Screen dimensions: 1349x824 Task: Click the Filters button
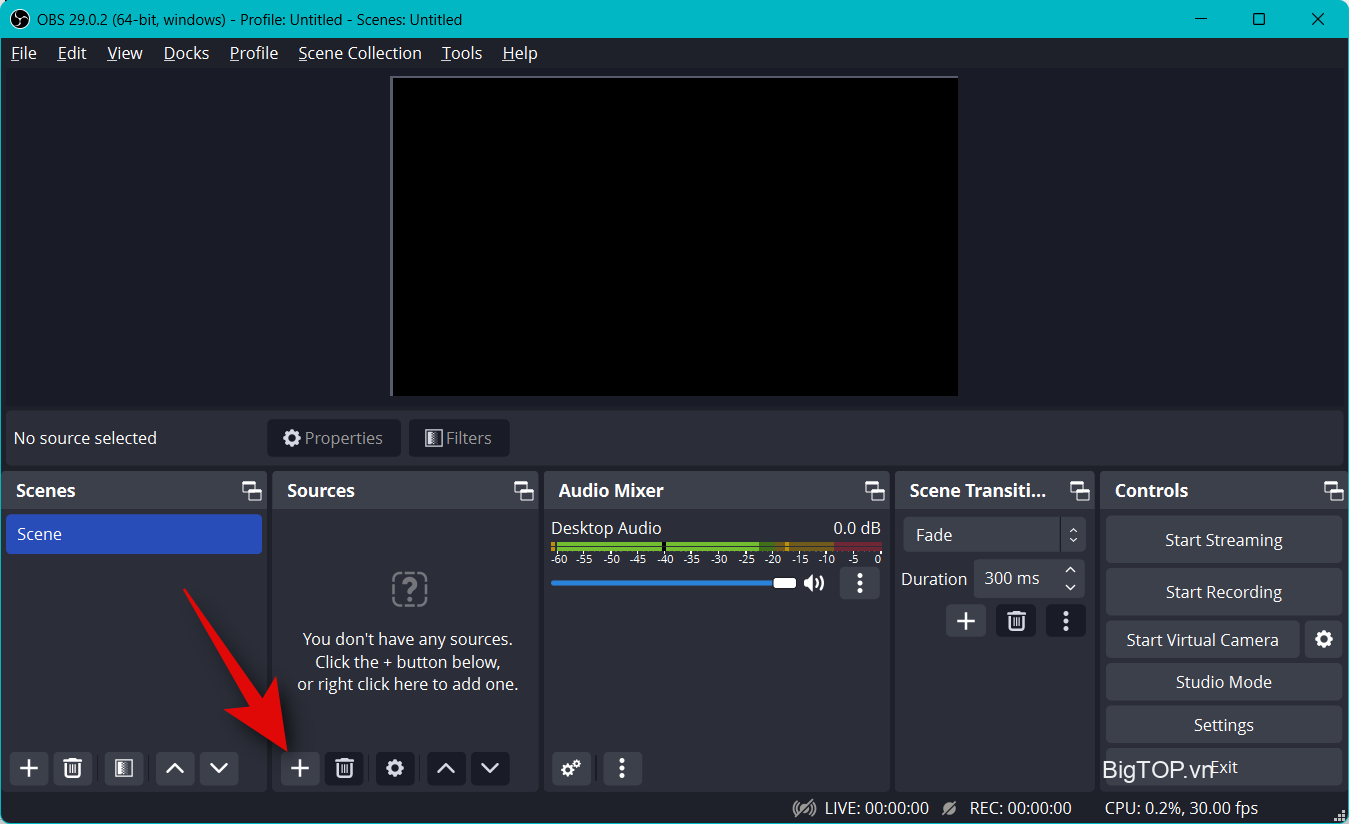[x=459, y=438]
